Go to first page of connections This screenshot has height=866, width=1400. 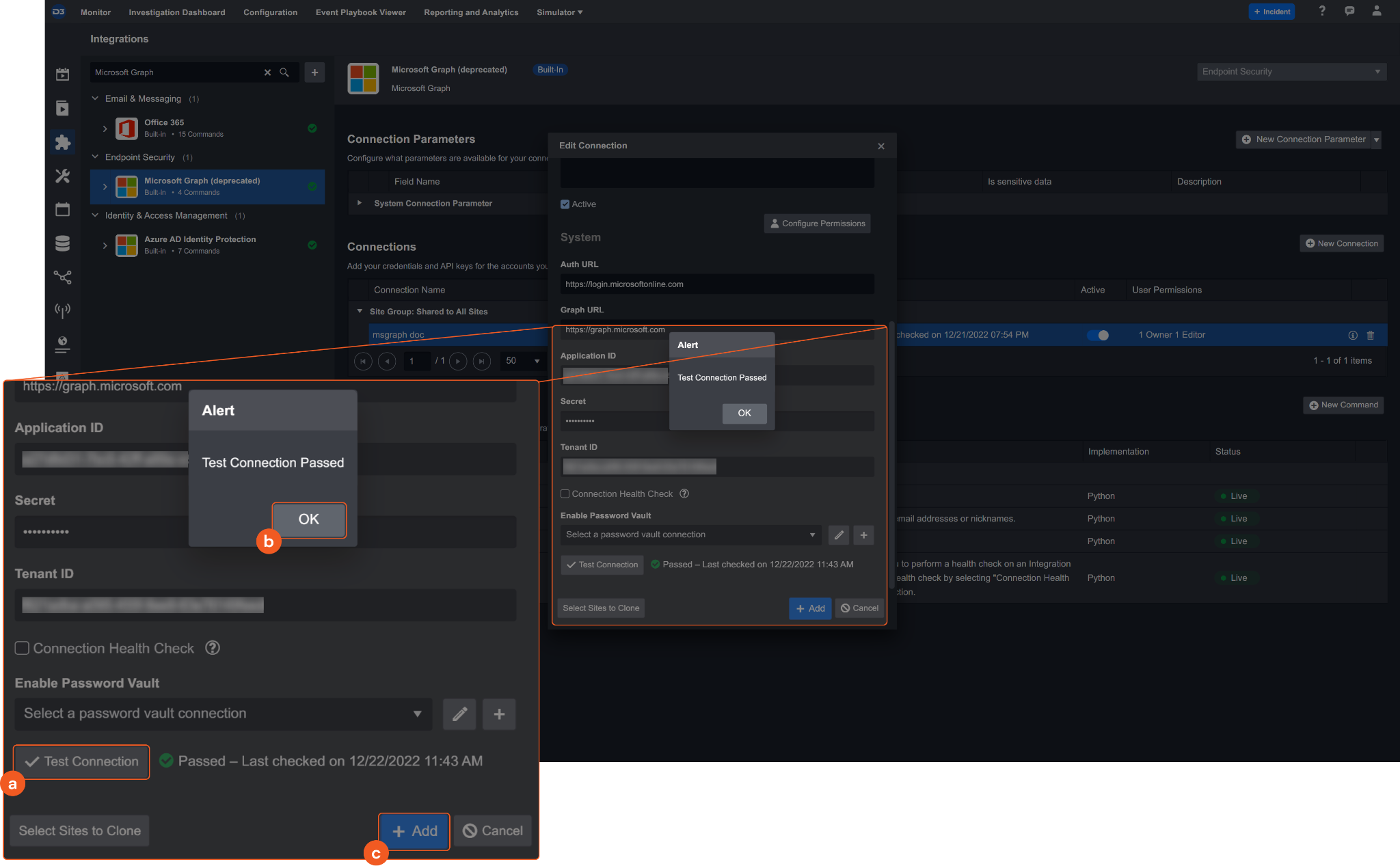click(x=363, y=361)
